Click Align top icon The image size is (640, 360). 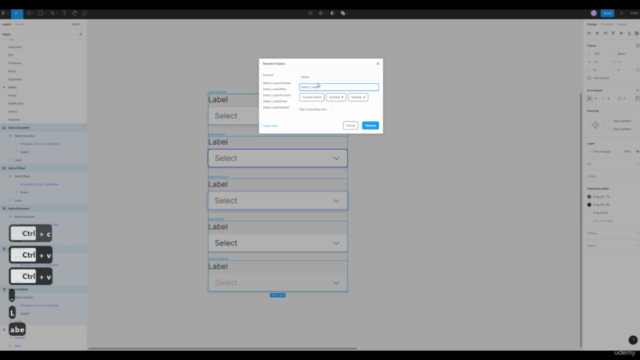coord(613,33)
